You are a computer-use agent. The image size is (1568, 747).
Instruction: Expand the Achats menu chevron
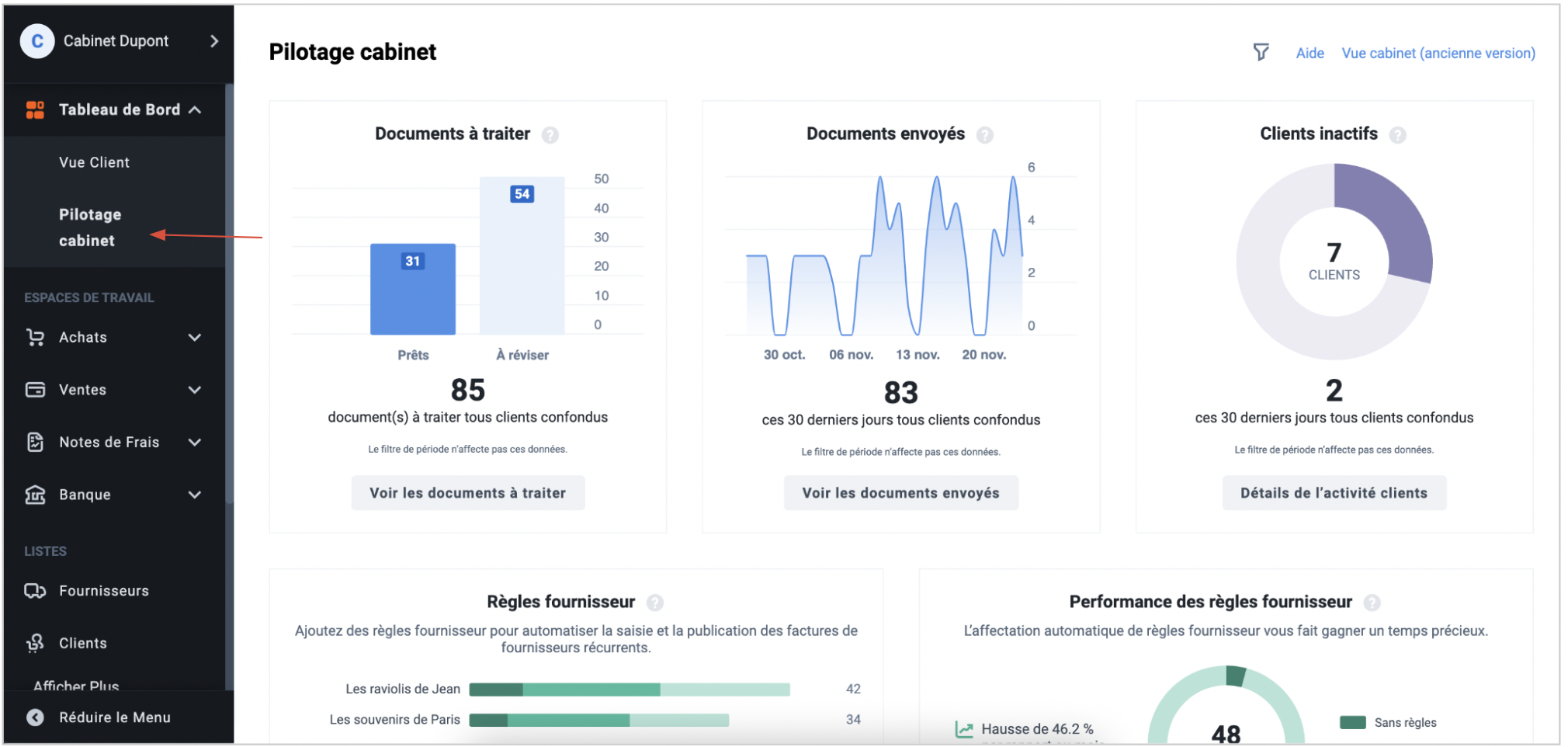pyautogui.click(x=195, y=337)
